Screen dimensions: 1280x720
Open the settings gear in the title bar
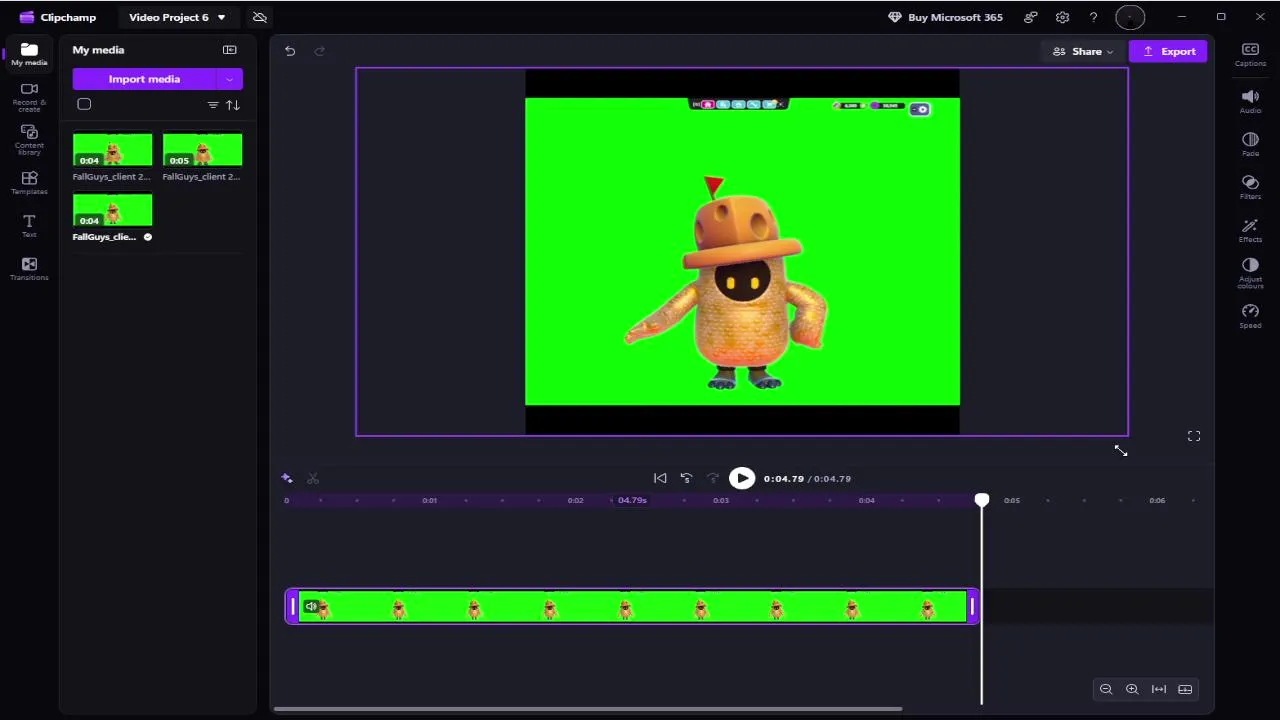click(x=1062, y=17)
